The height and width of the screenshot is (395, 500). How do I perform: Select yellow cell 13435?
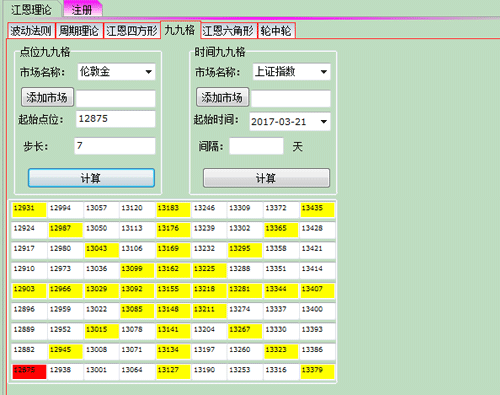[x=317, y=210]
